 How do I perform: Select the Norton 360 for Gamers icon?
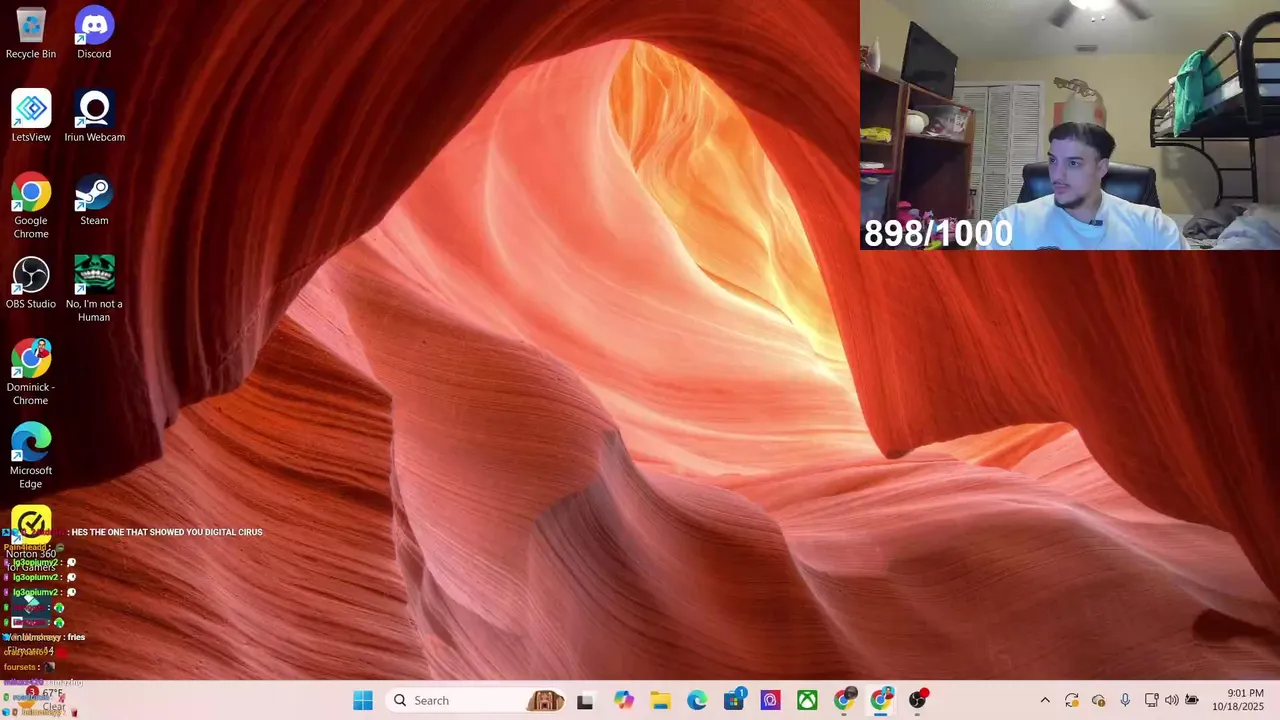31,540
